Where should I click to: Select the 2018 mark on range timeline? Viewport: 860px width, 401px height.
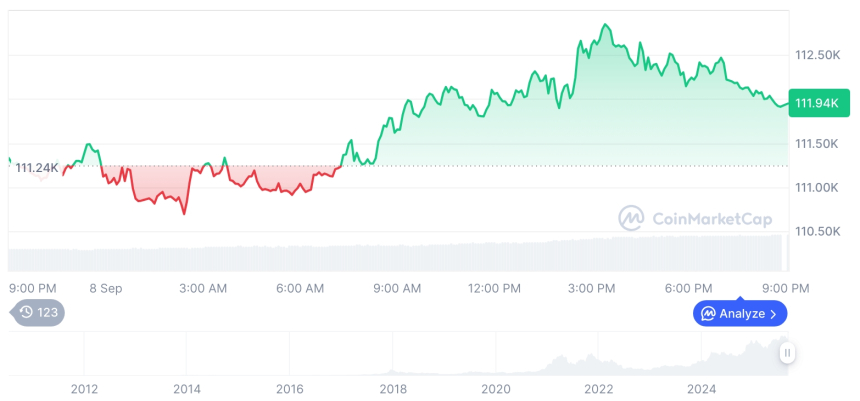point(393,388)
